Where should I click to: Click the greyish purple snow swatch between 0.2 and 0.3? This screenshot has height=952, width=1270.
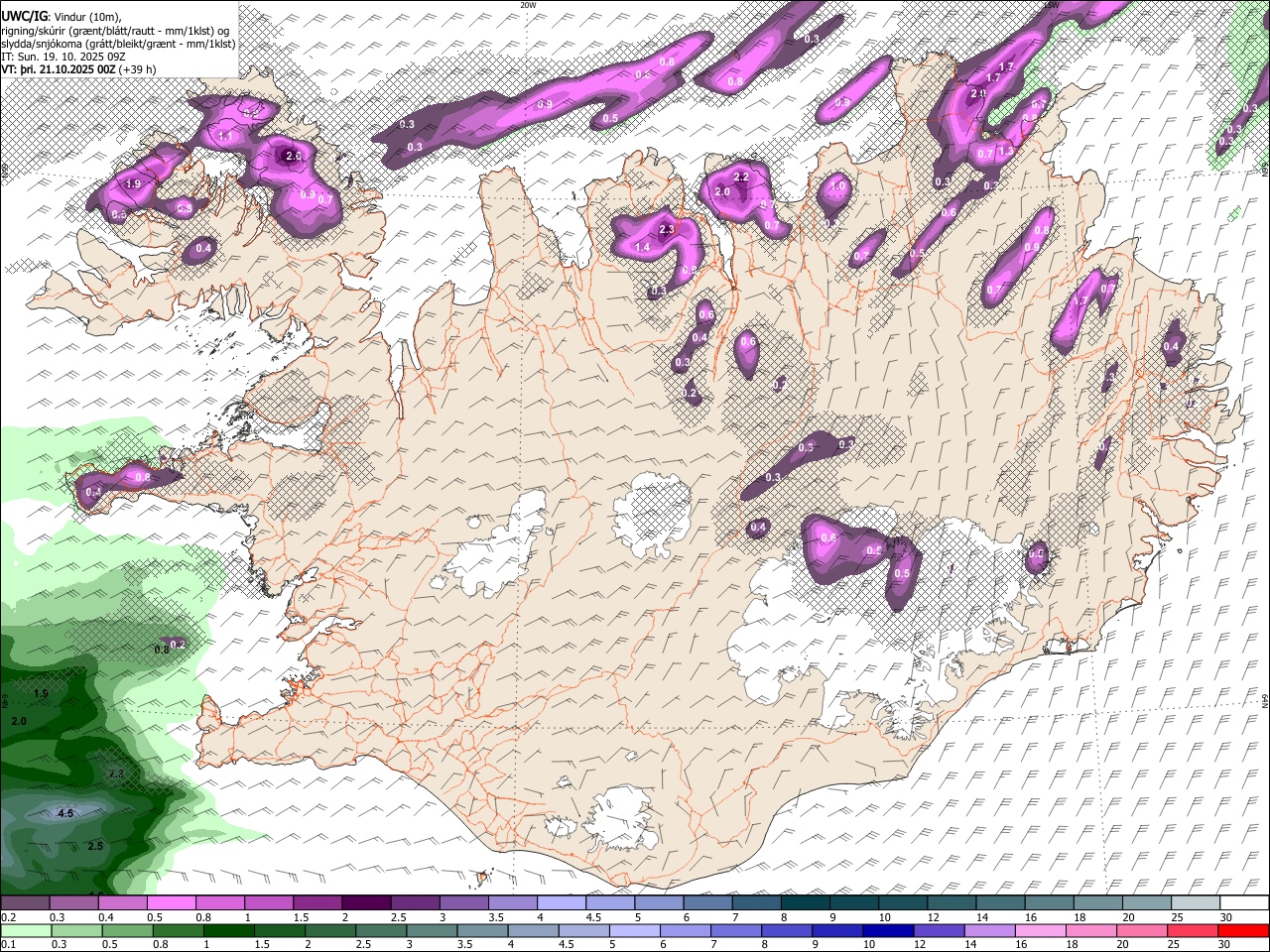tap(25, 903)
